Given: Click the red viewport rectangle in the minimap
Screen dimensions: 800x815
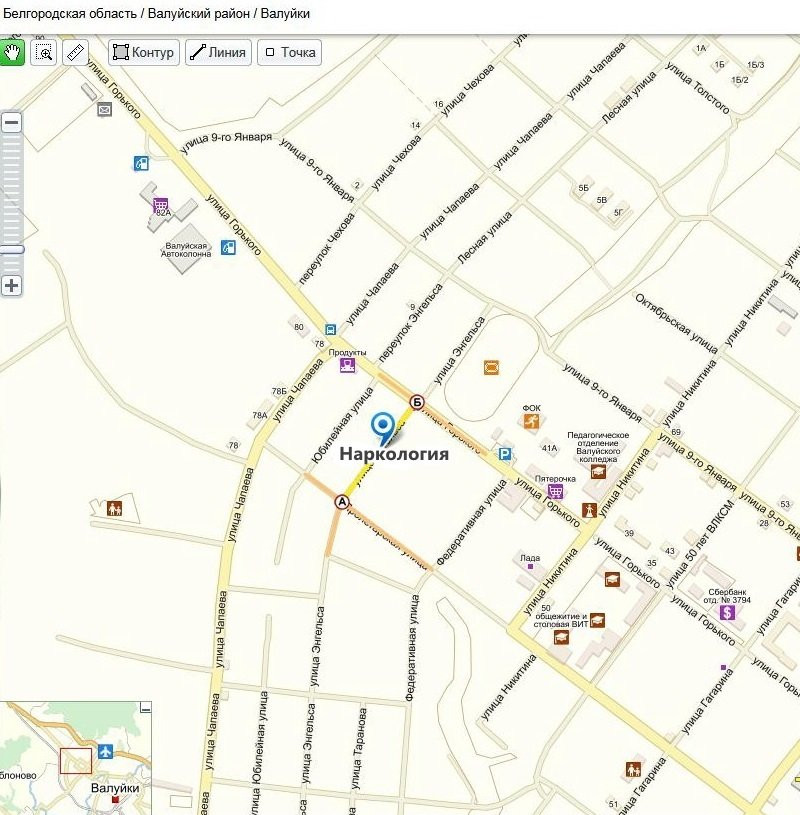Looking at the screenshot, I should (x=76, y=761).
